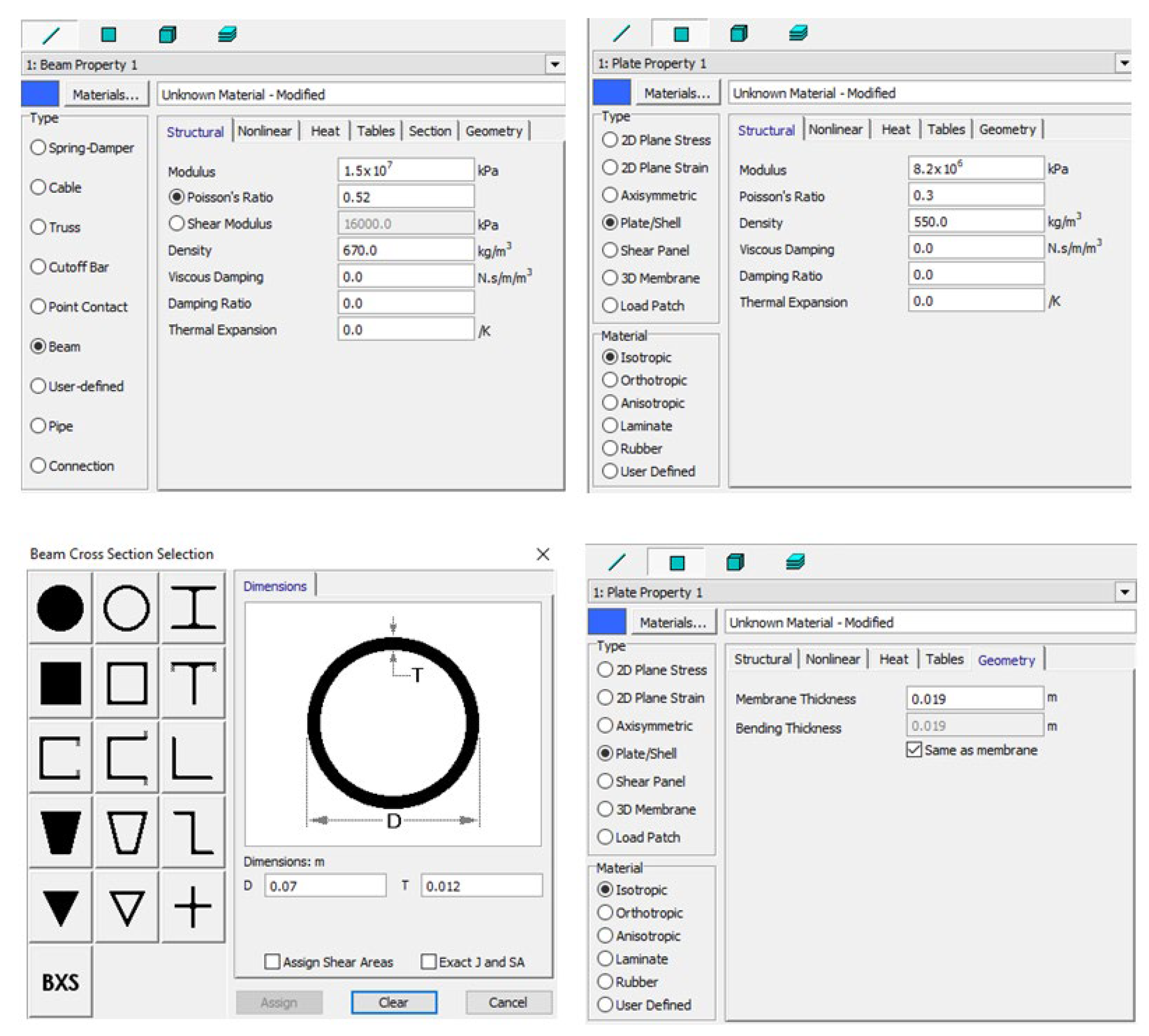
Task: Select Truss beam type
Action: 55,227
